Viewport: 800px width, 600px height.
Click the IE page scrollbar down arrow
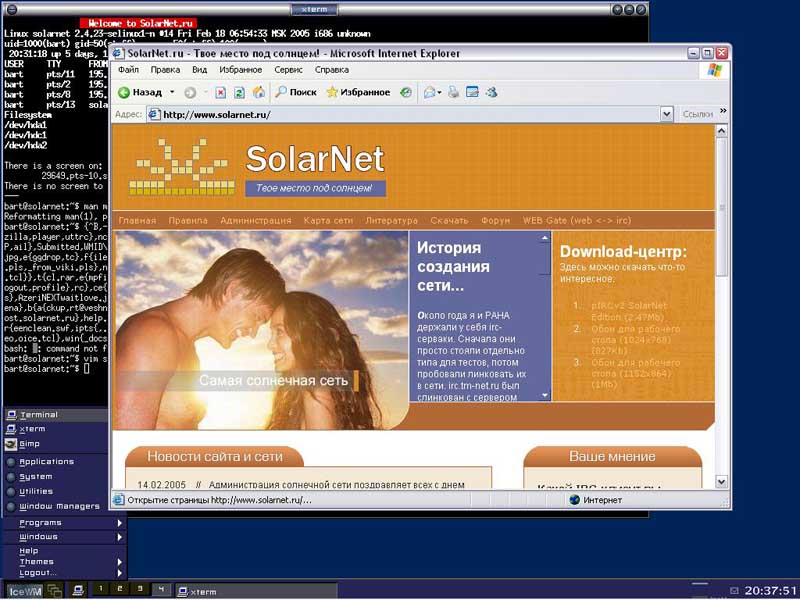[721, 481]
